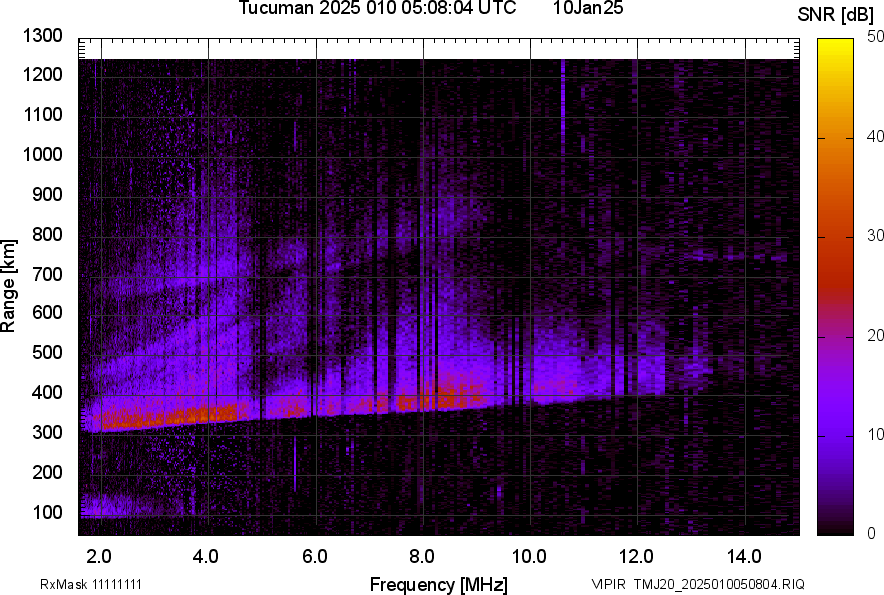Viewport: 884px width, 595px height.
Task: Pick the yellow top of the SNR colorbar
Action: [x=835, y=45]
